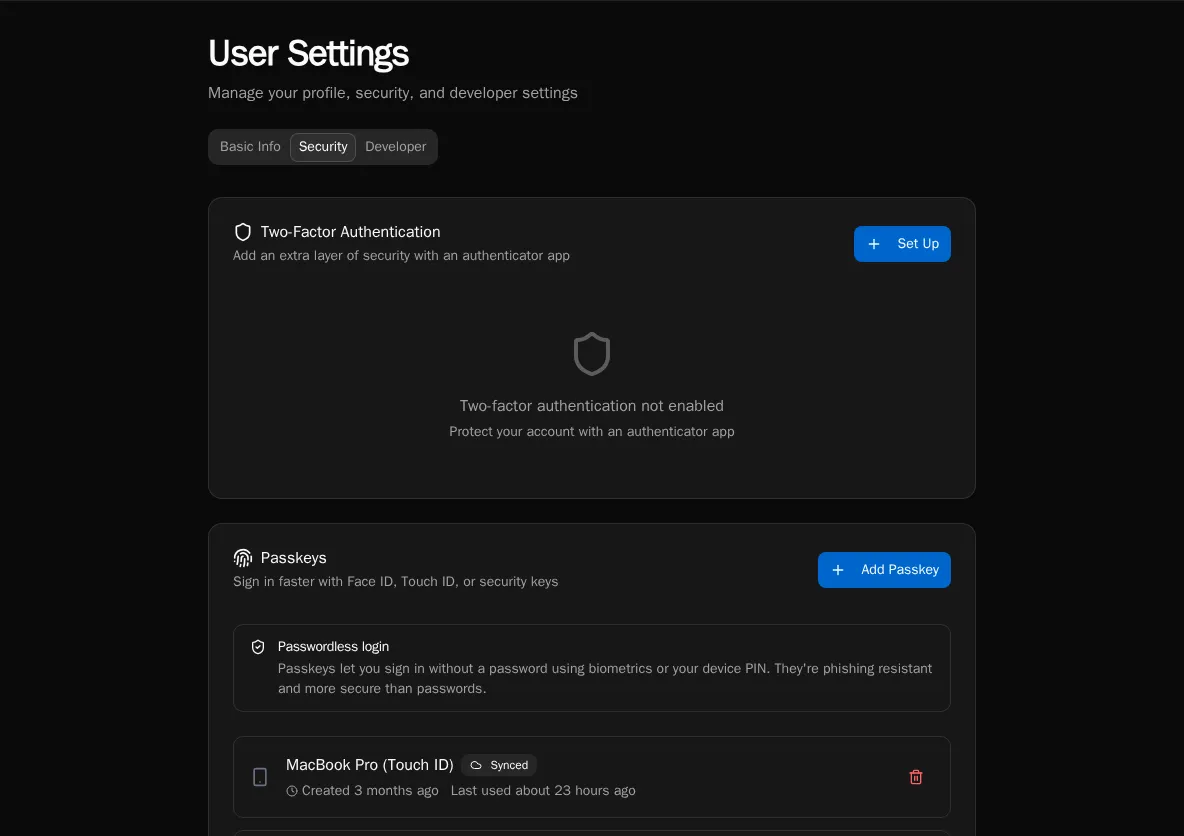Select the MacBook Pro (Touch ID) passkey name
The height and width of the screenshot is (836, 1184).
(x=369, y=765)
